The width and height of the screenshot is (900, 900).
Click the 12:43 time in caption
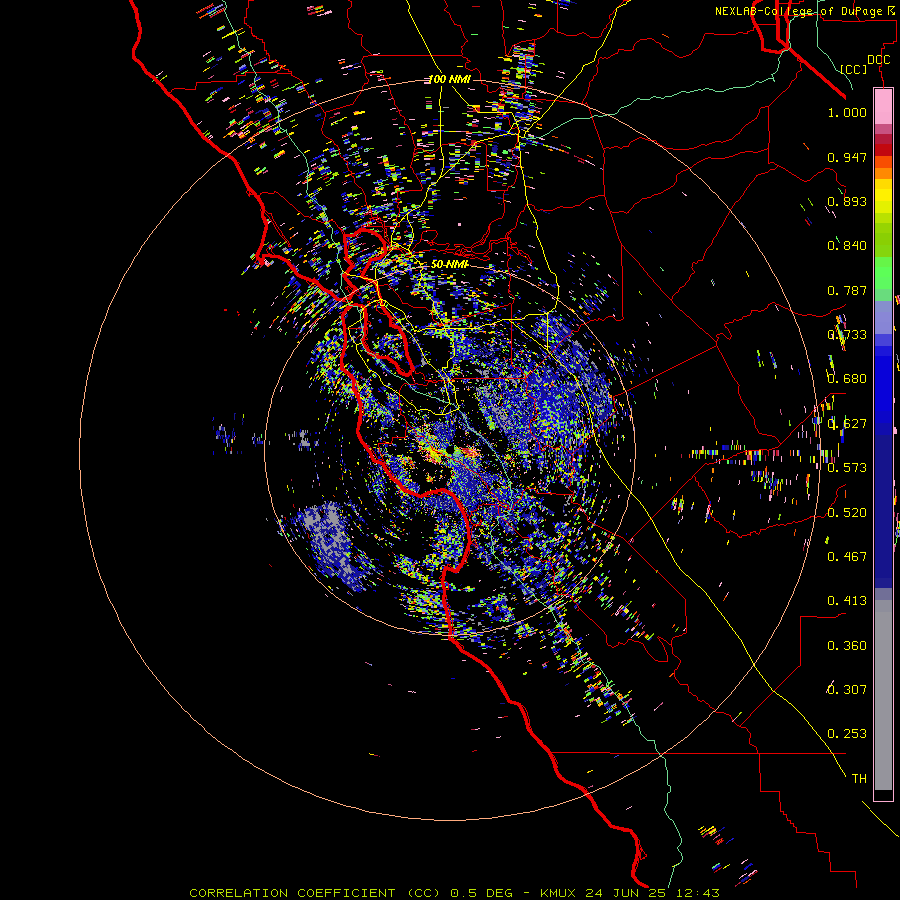click(x=698, y=893)
